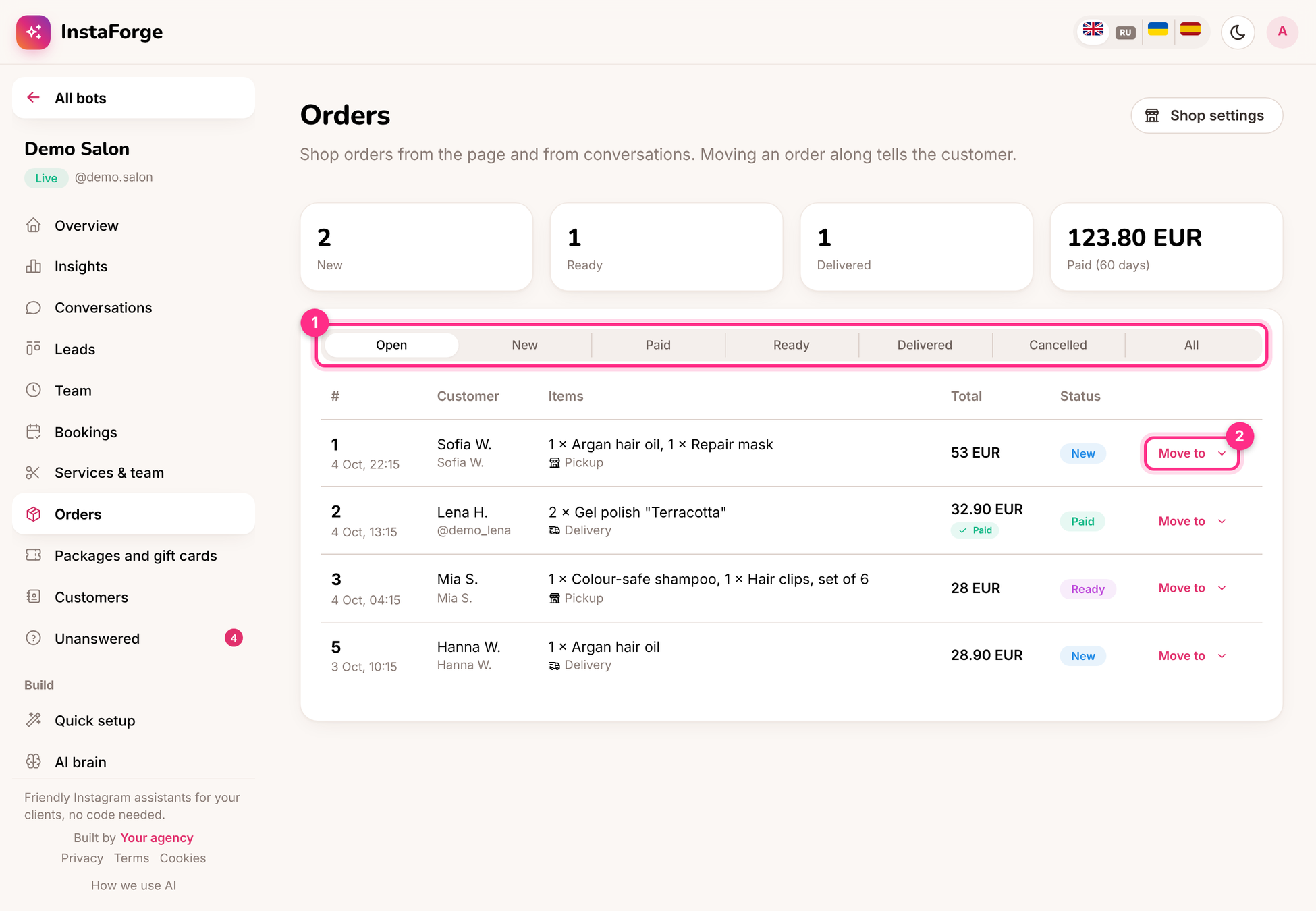Click the Your agency link
This screenshot has width=1316, height=911.
(157, 837)
